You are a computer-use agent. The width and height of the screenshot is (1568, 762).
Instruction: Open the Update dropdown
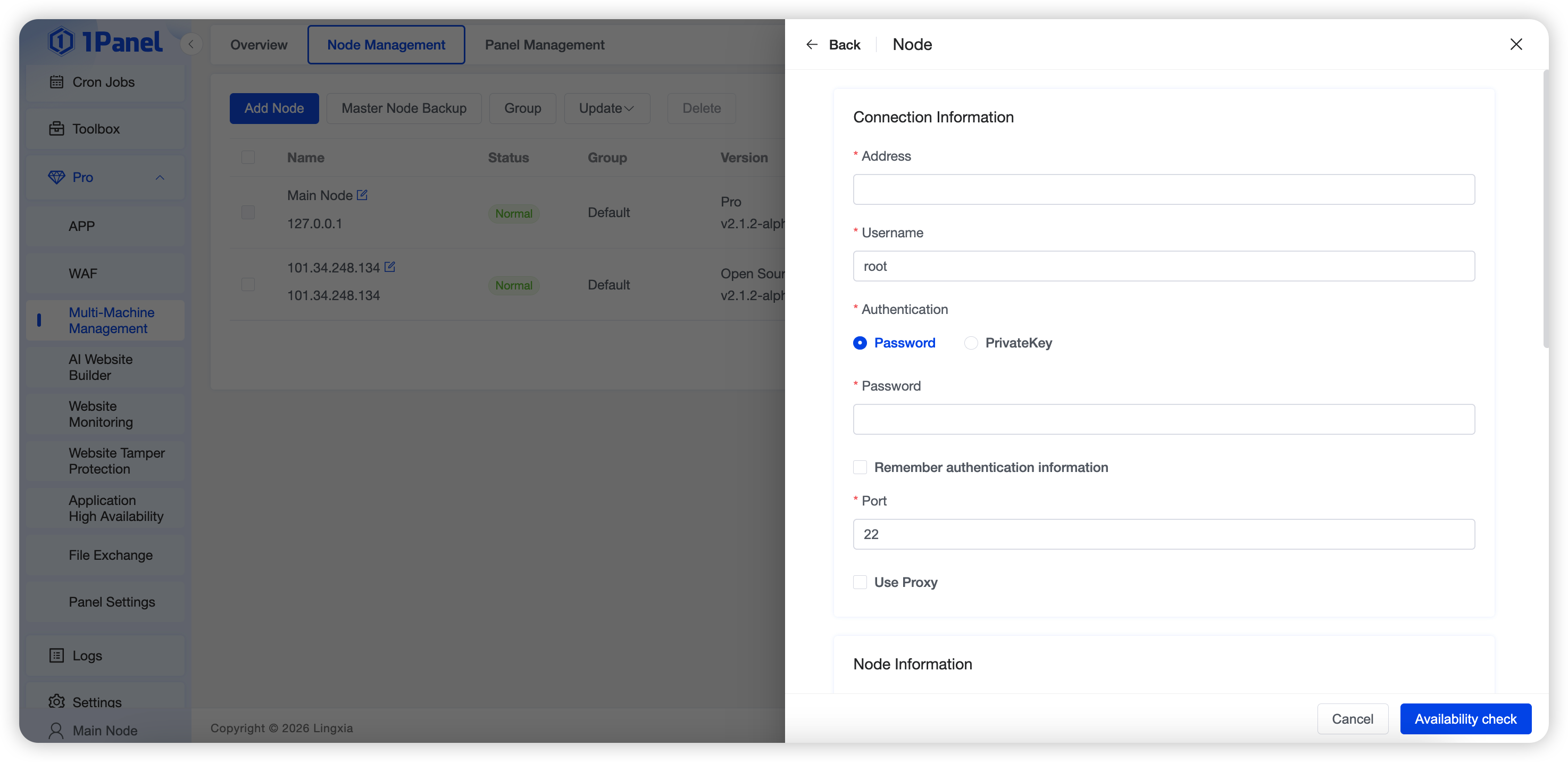click(x=606, y=109)
